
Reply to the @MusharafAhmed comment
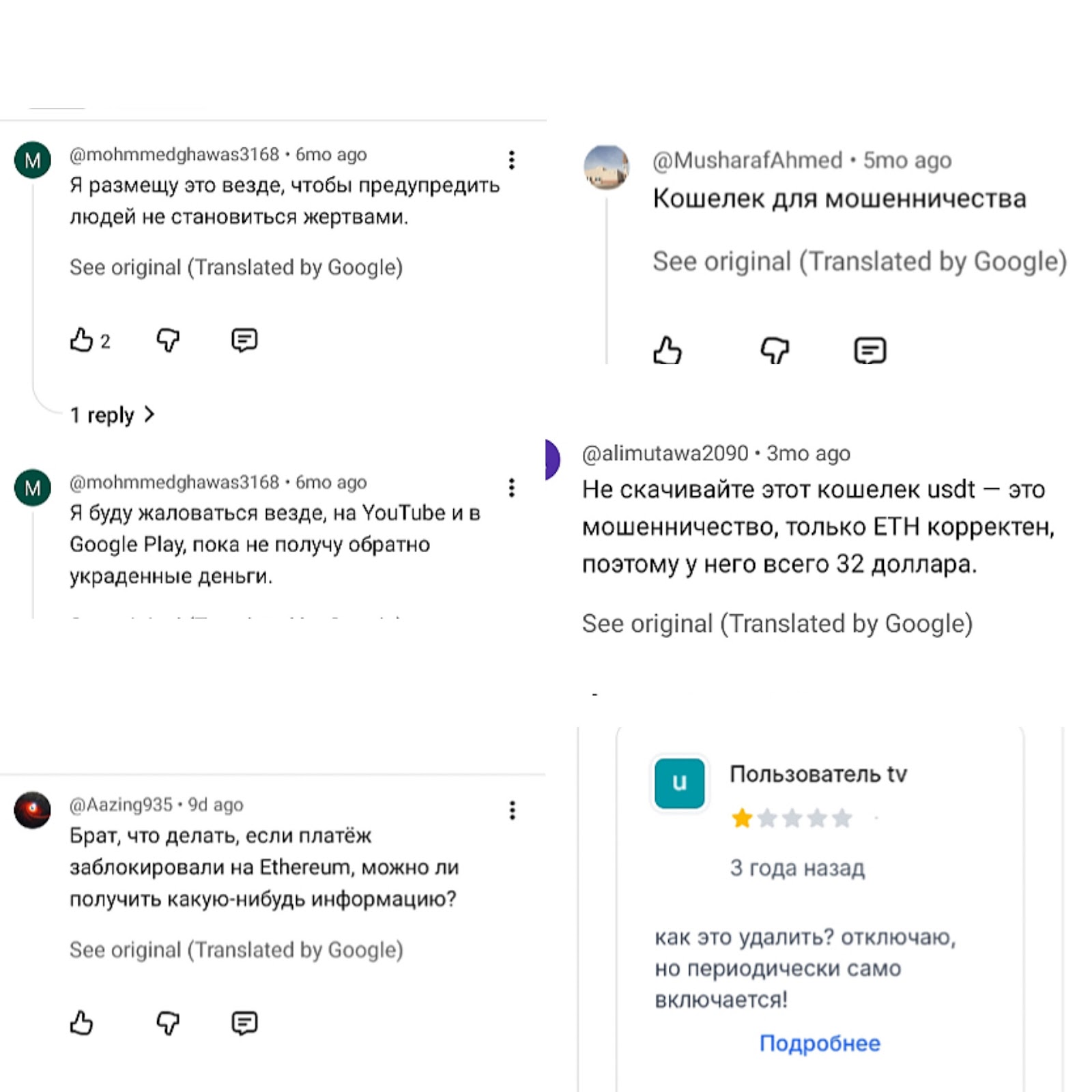click(870, 351)
